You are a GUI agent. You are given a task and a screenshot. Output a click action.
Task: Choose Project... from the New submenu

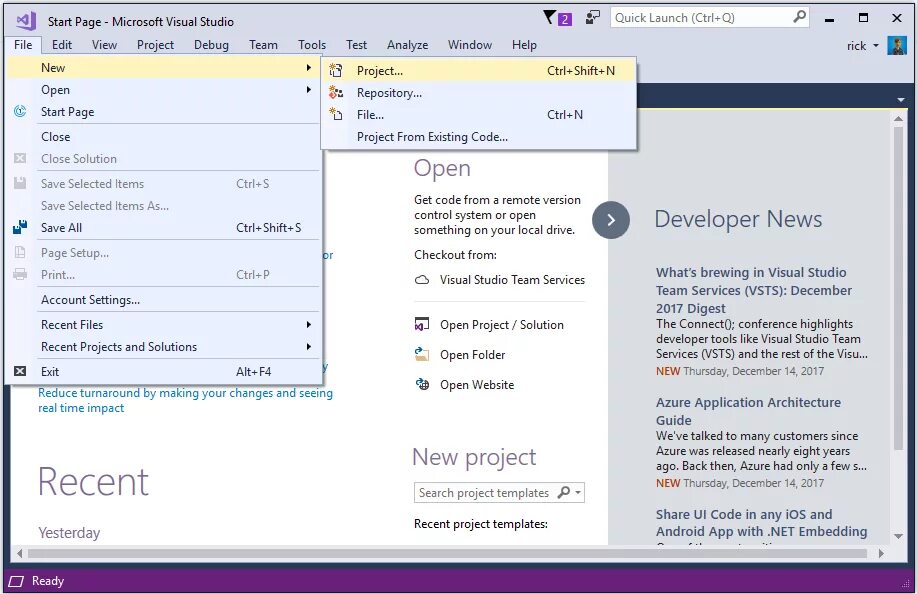point(478,71)
